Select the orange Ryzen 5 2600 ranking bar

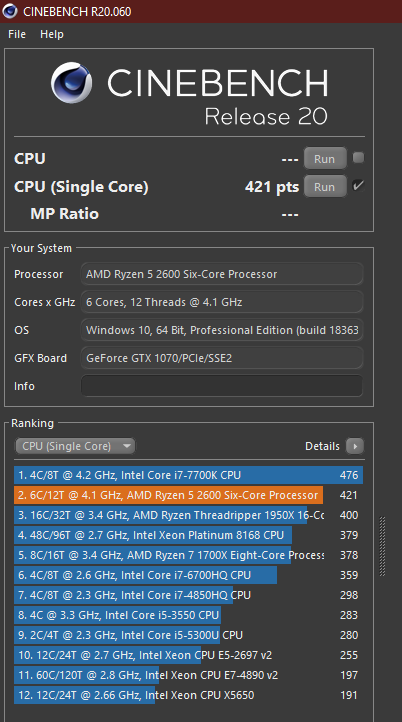[168, 495]
